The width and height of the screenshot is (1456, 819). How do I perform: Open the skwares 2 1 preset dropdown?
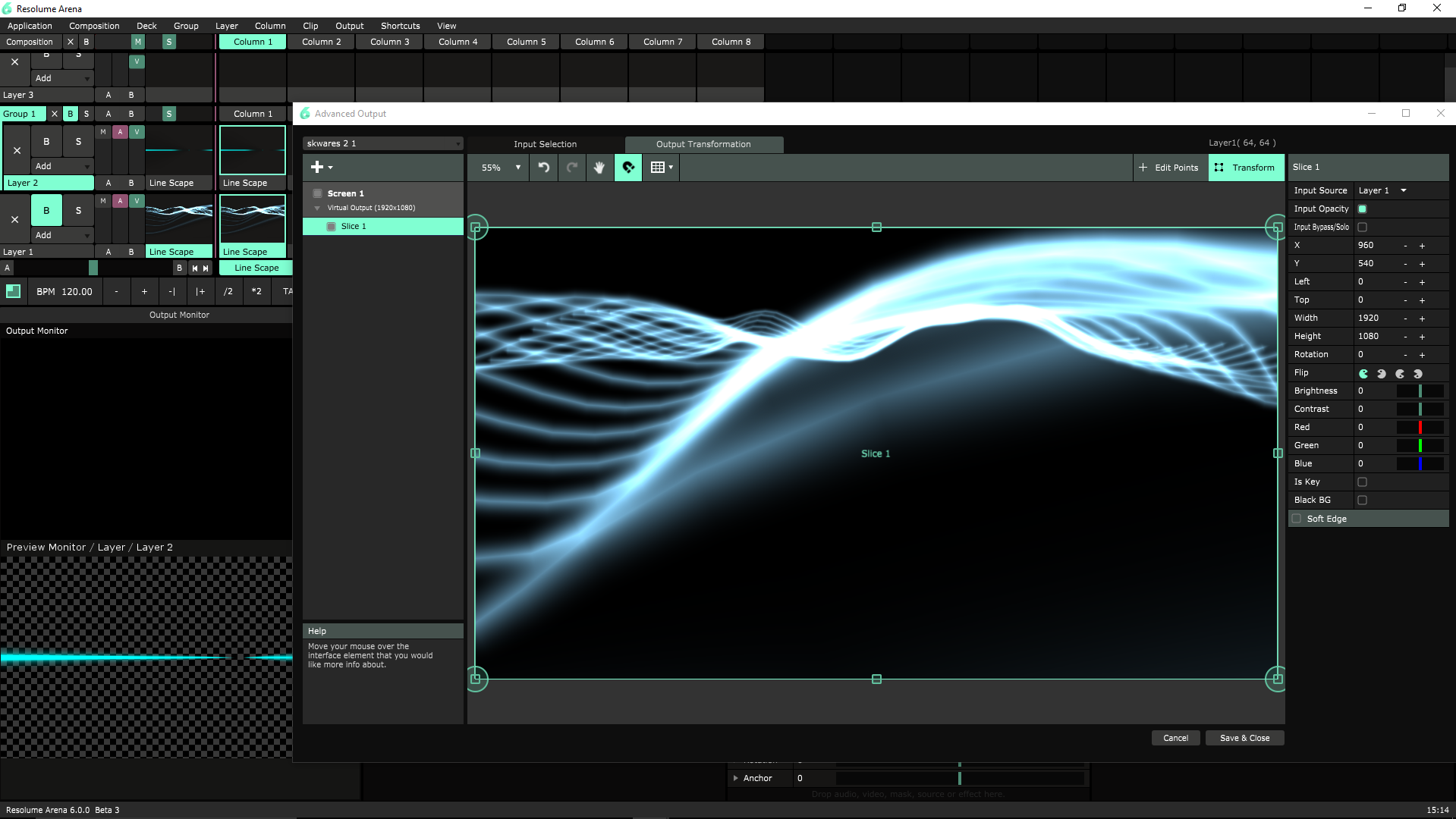[383, 143]
